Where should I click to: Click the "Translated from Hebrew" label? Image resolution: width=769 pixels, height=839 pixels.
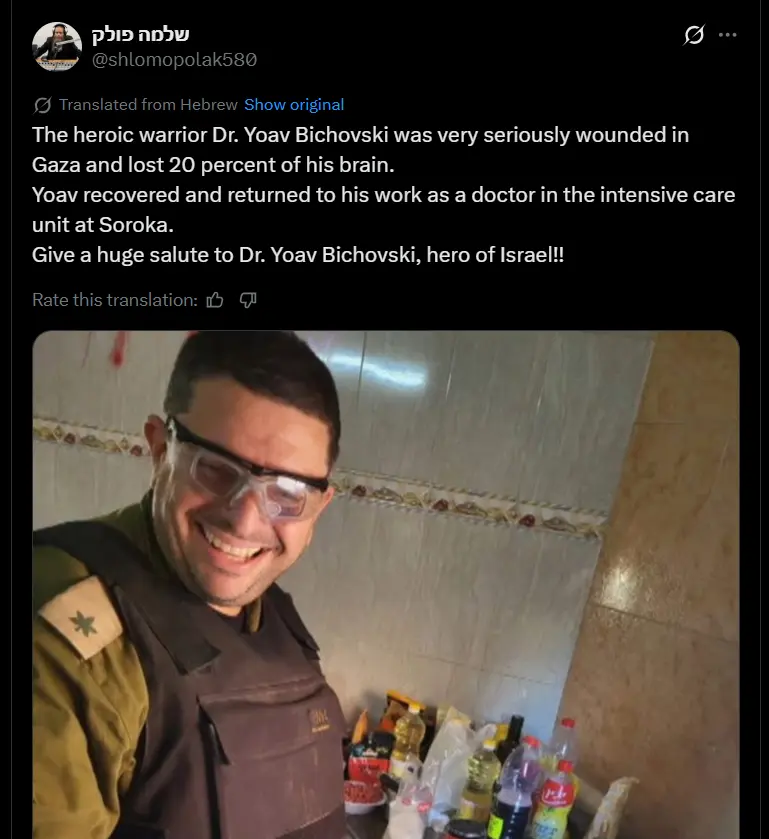point(148,105)
